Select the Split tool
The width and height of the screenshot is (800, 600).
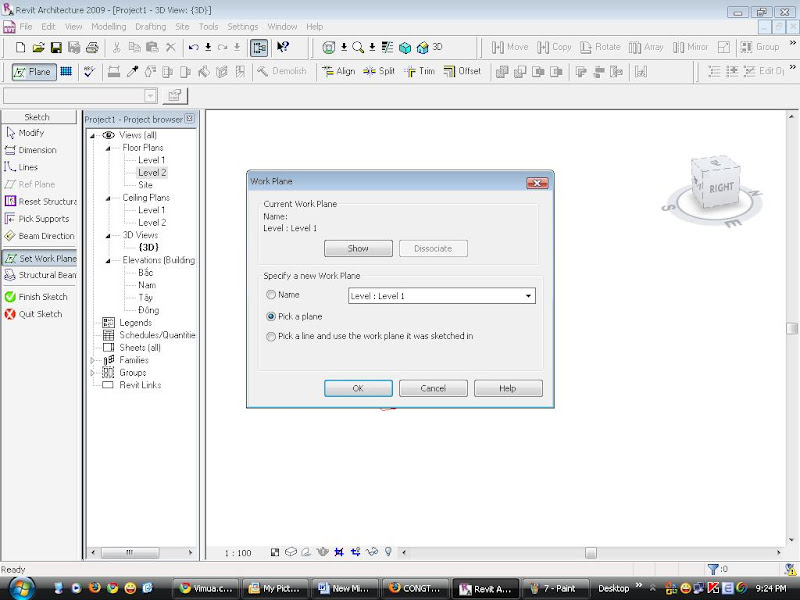click(x=379, y=71)
